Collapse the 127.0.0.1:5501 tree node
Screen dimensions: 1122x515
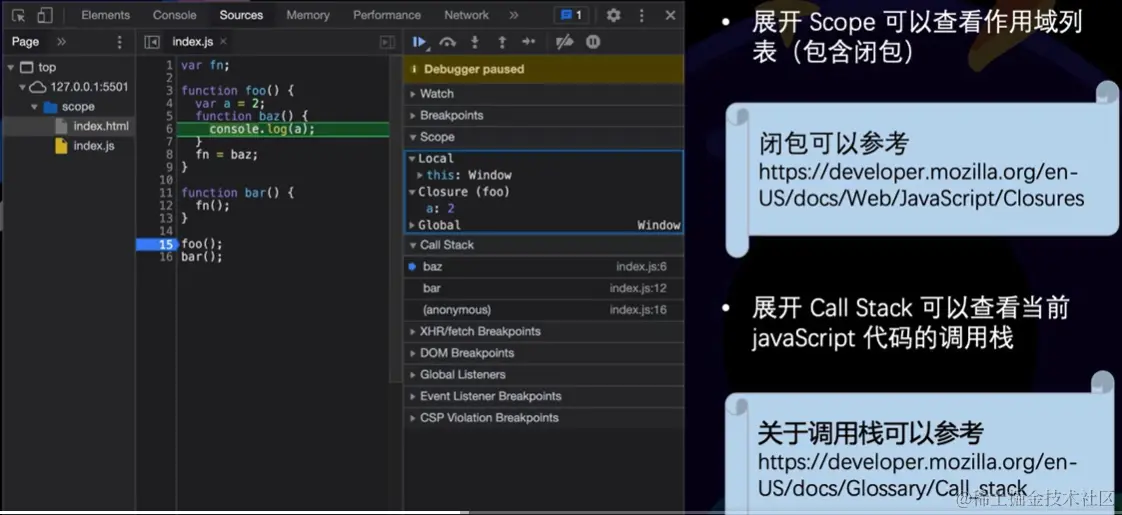pos(22,87)
